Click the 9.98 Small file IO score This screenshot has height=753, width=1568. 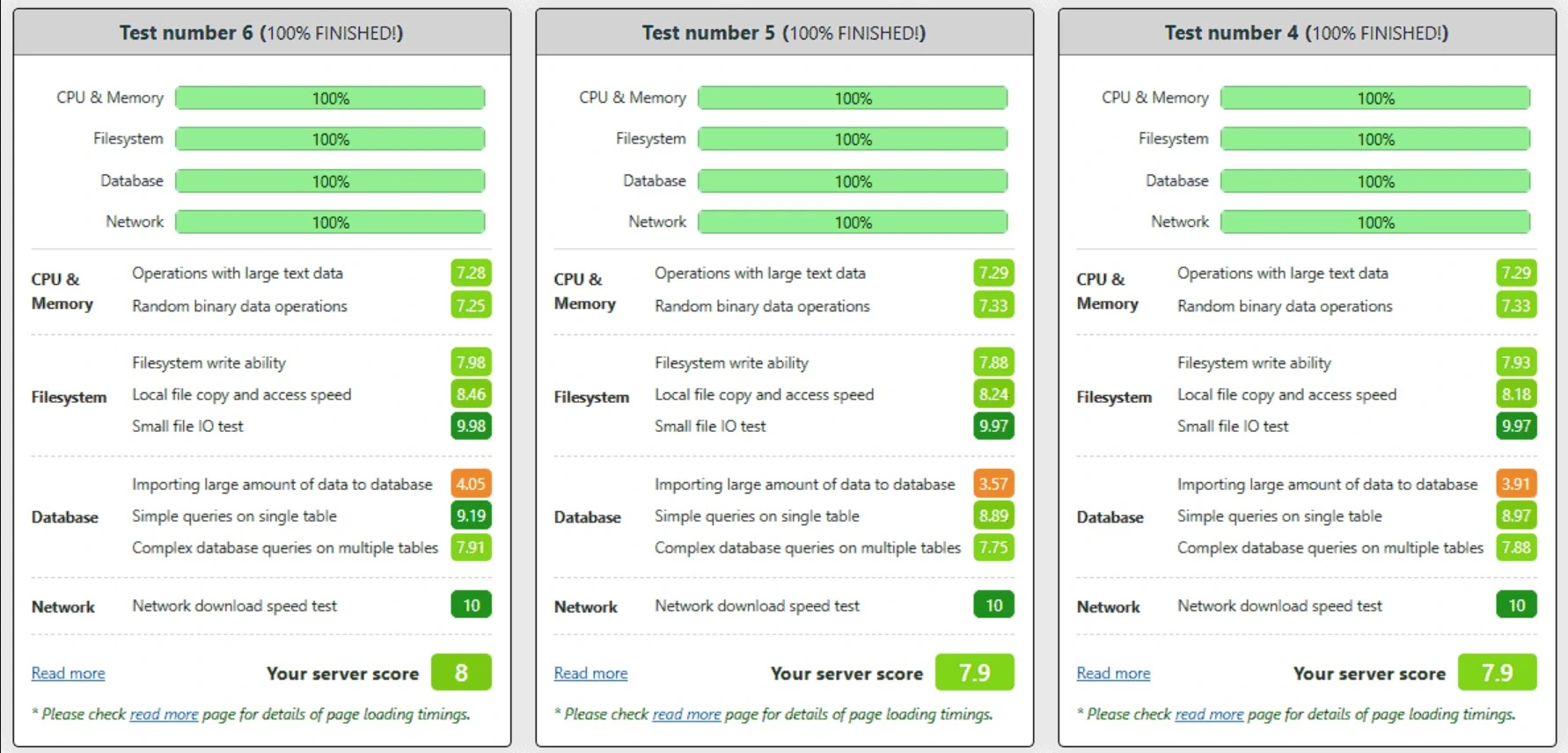[x=471, y=426]
